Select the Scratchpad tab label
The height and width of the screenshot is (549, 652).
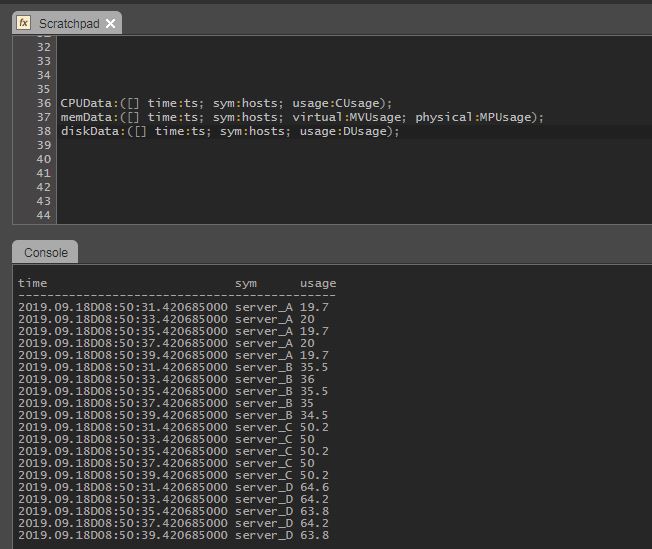pos(69,24)
